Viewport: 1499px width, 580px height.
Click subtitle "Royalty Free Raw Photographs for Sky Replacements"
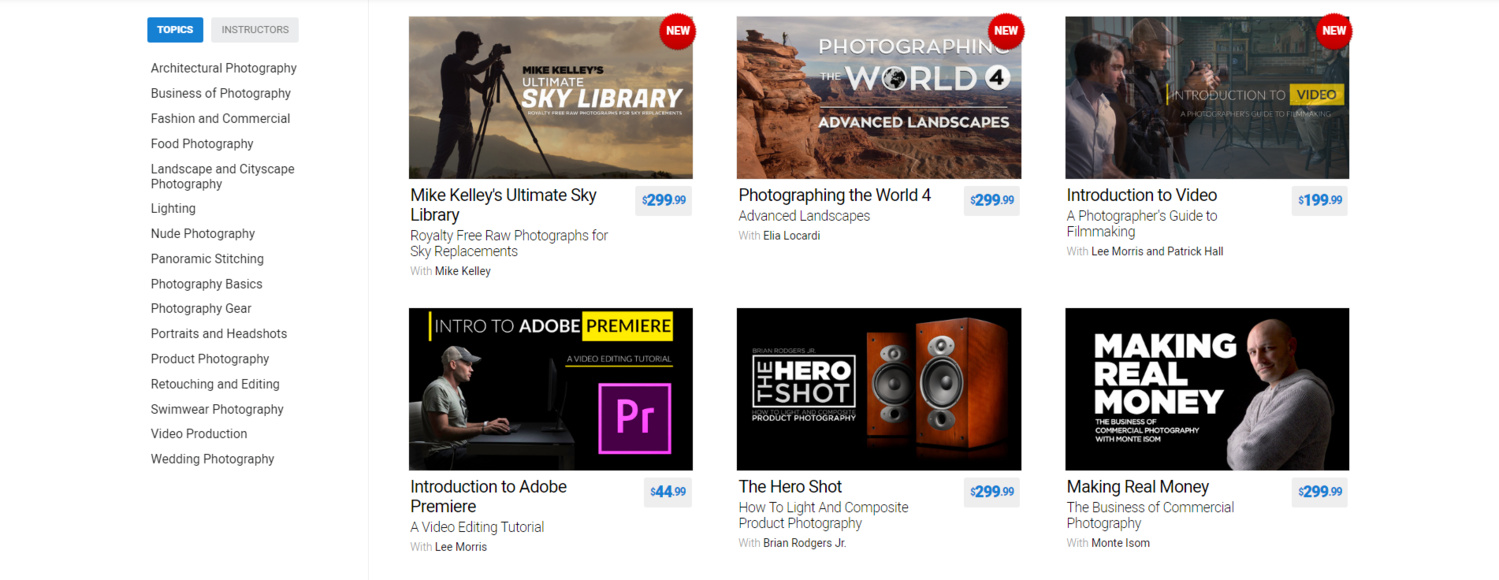(509, 244)
